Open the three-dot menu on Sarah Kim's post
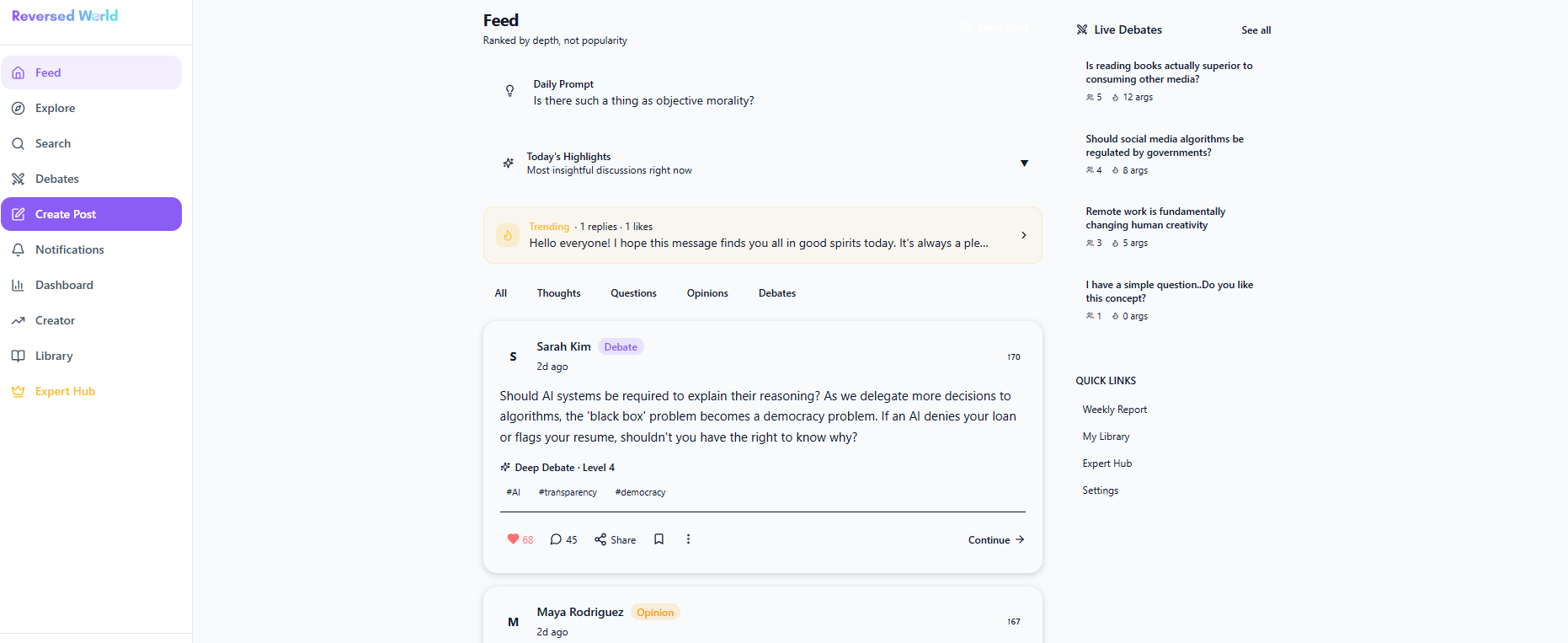 point(689,539)
